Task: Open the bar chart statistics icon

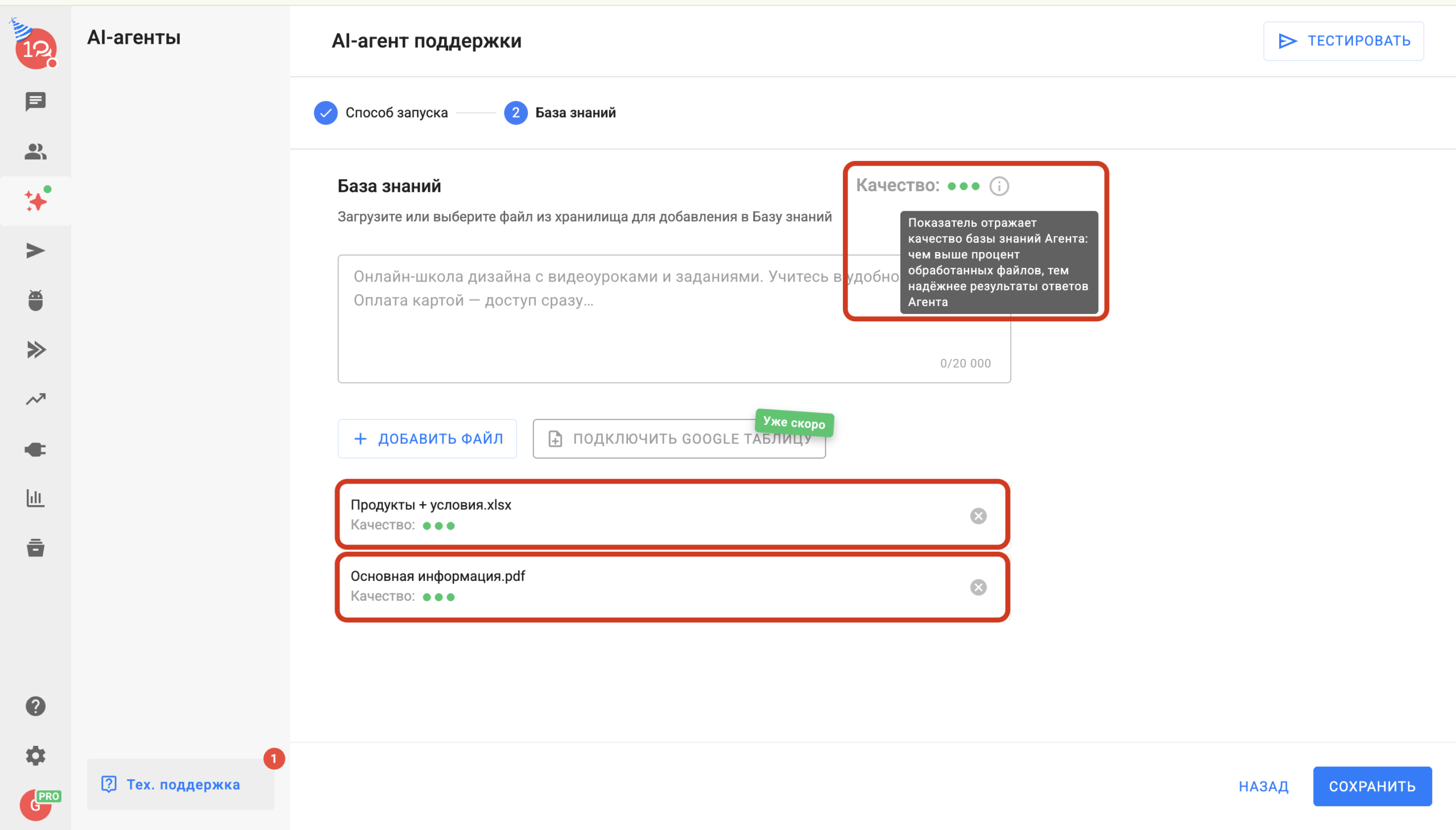Action: 35,498
